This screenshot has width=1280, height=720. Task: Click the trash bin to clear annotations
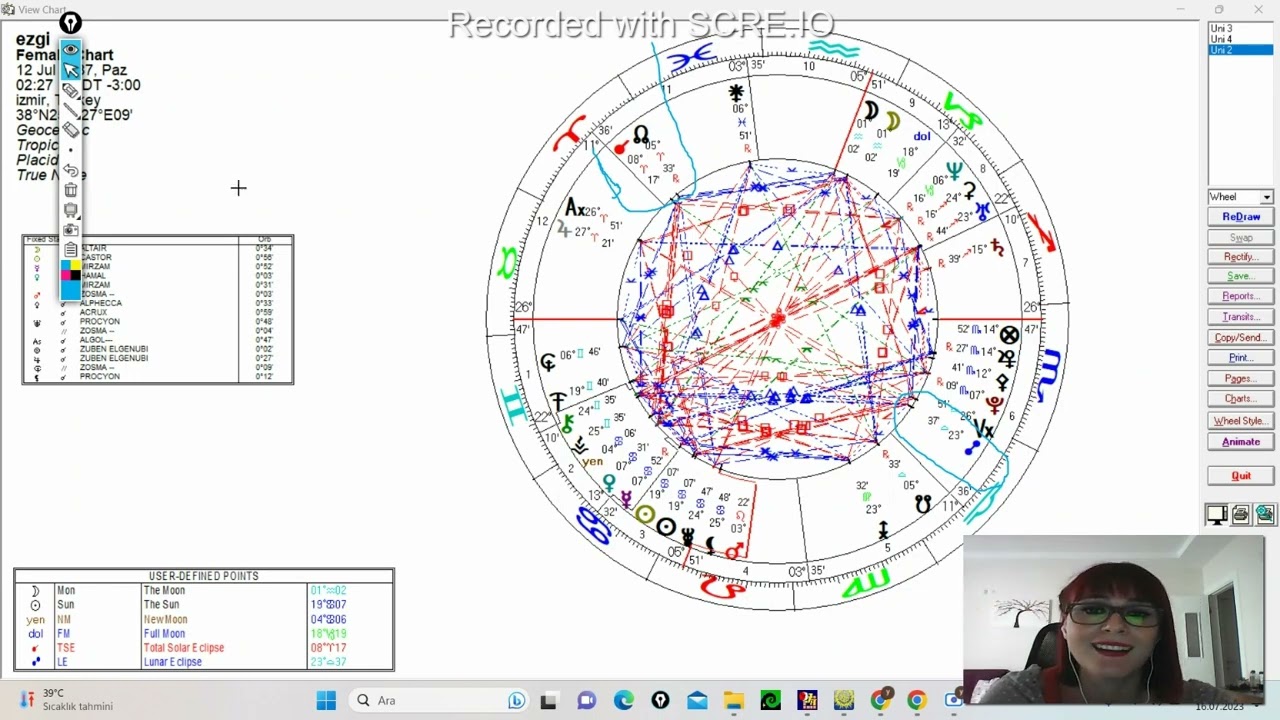pyautogui.click(x=70, y=190)
